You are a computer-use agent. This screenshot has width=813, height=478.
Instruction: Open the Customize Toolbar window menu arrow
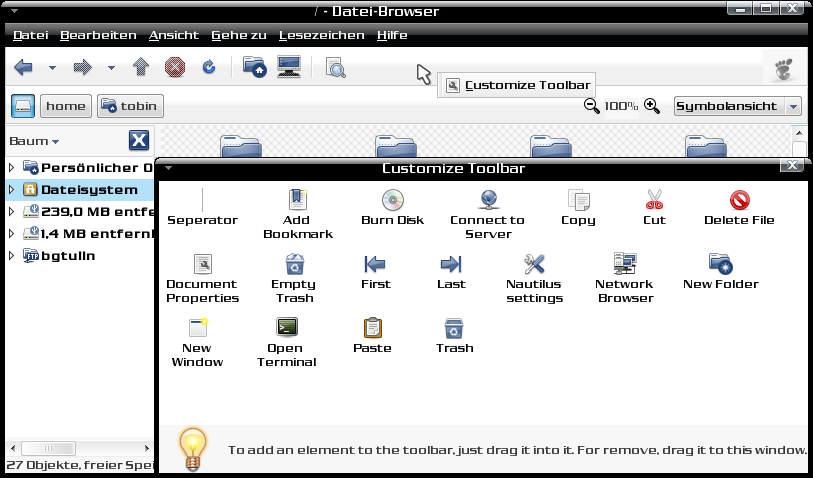168,167
